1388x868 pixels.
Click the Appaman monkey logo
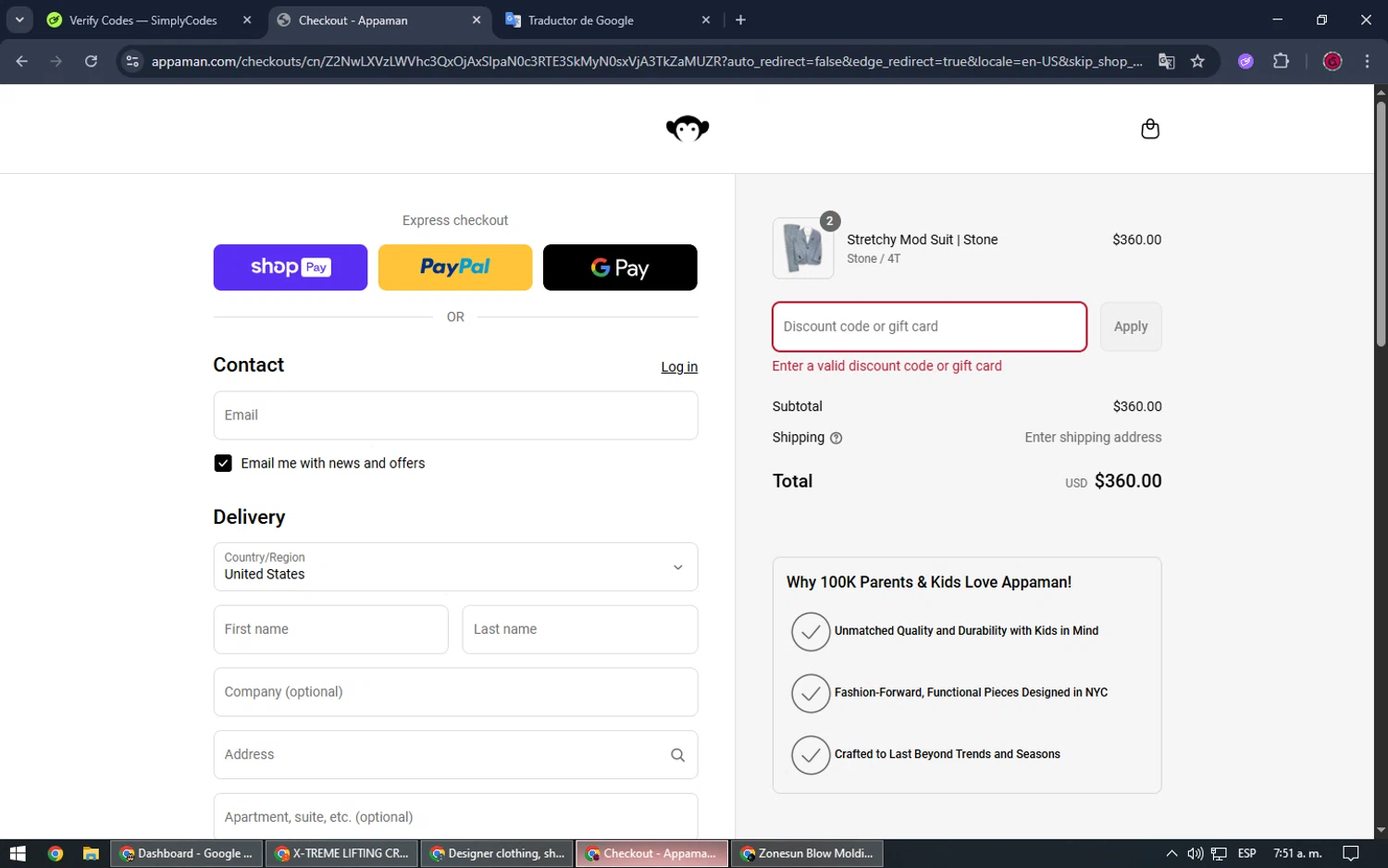[x=688, y=129]
